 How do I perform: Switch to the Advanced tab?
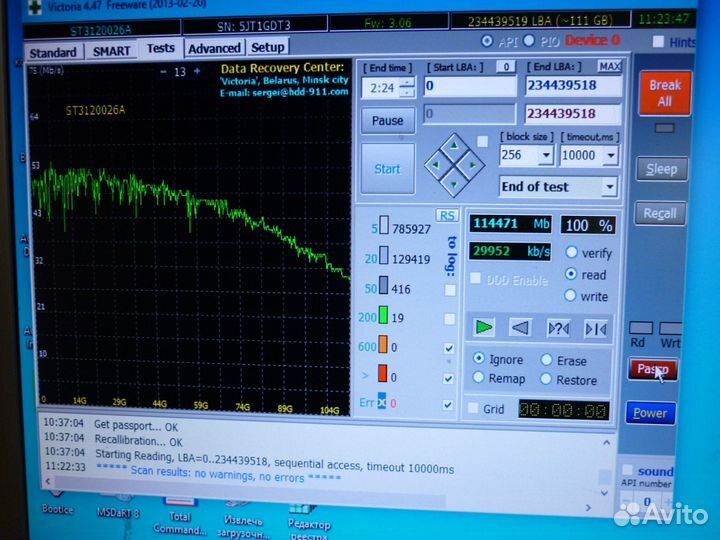[x=214, y=48]
